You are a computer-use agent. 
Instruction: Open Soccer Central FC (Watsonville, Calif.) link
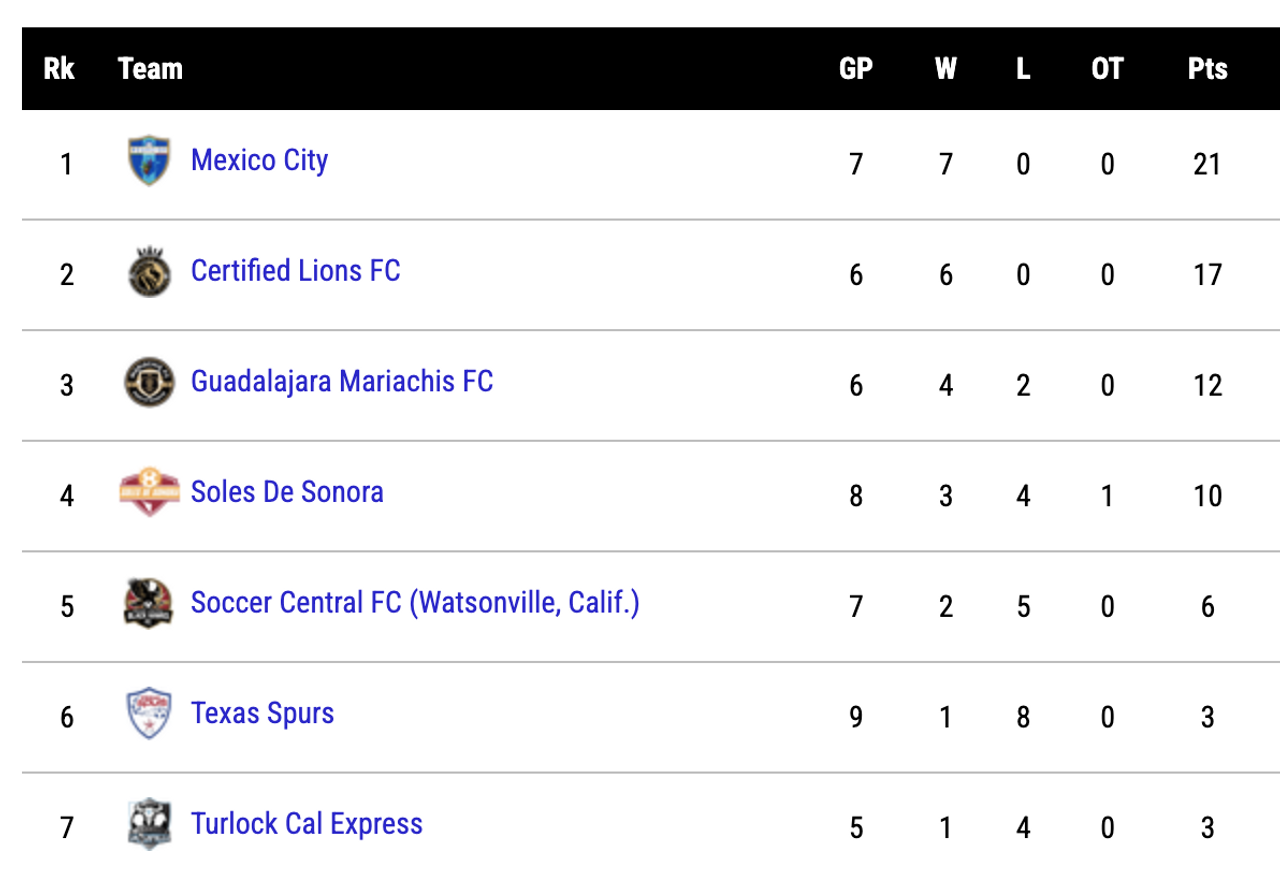(415, 602)
